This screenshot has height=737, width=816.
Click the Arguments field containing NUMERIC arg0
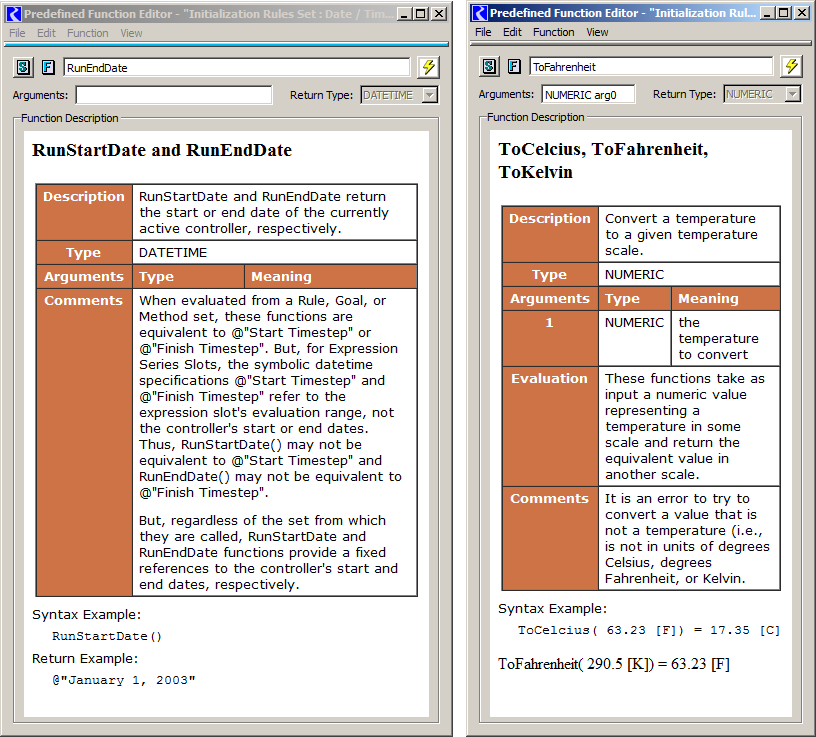[x=588, y=95]
